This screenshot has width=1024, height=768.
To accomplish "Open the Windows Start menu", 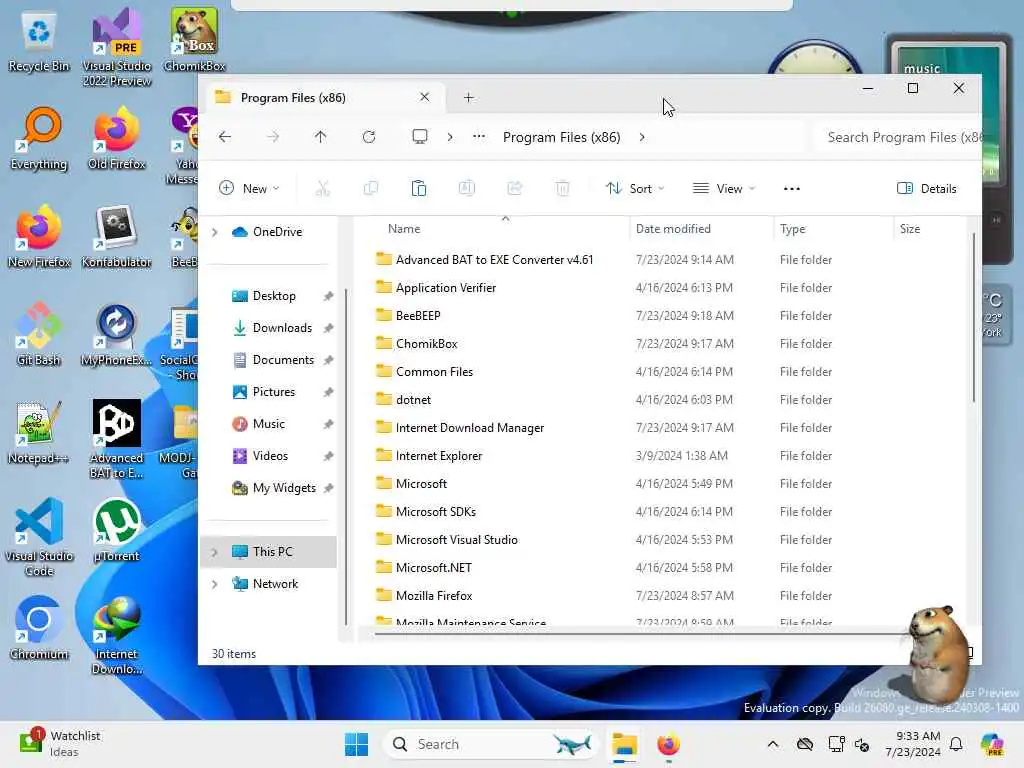I will (x=357, y=744).
